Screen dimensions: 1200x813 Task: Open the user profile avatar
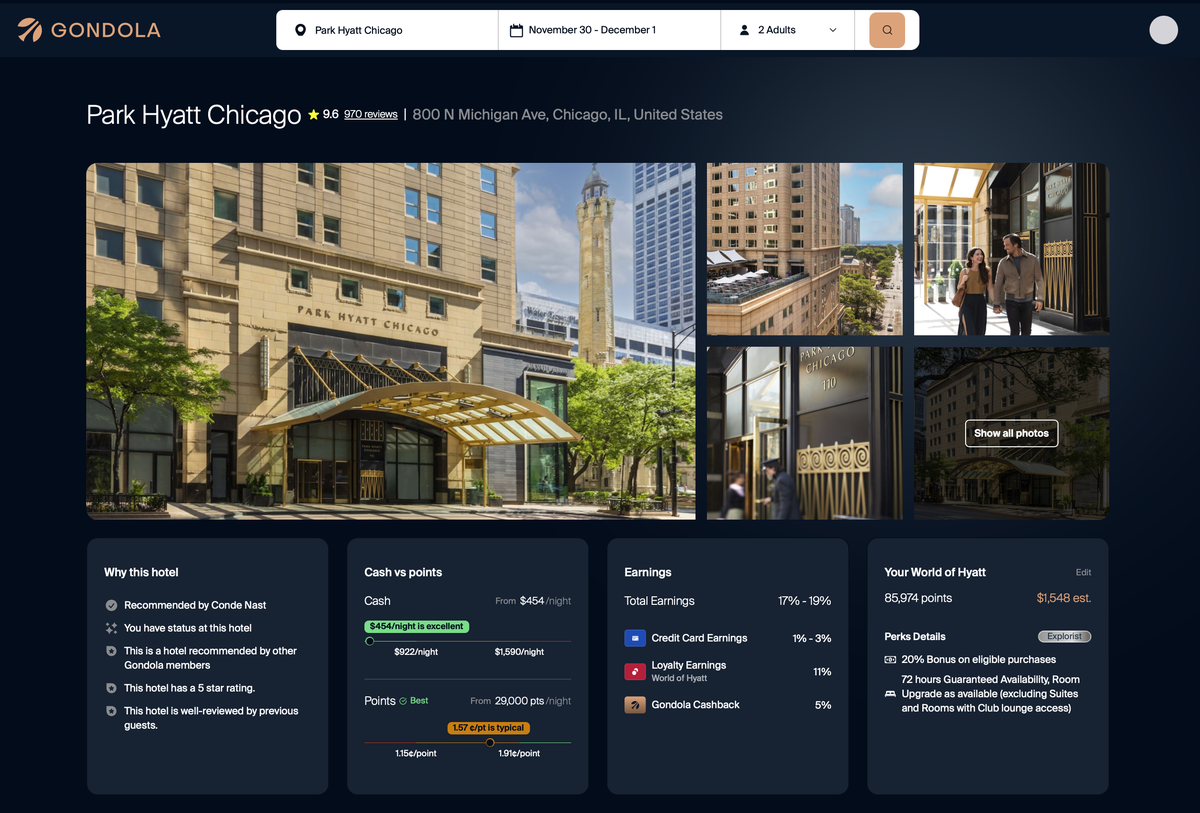tap(1163, 30)
